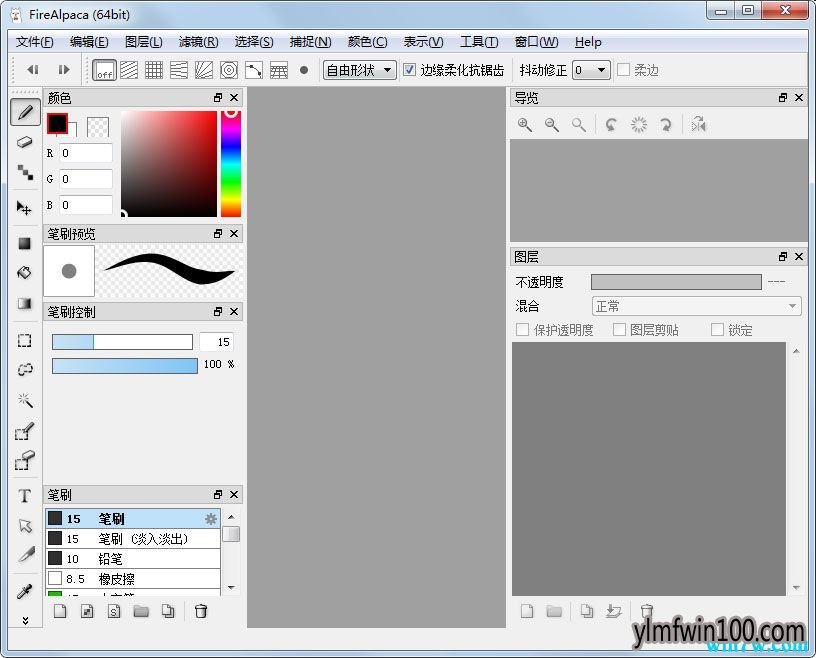
Task: Expand more tools with the double chevron
Action: tap(25, 621)
